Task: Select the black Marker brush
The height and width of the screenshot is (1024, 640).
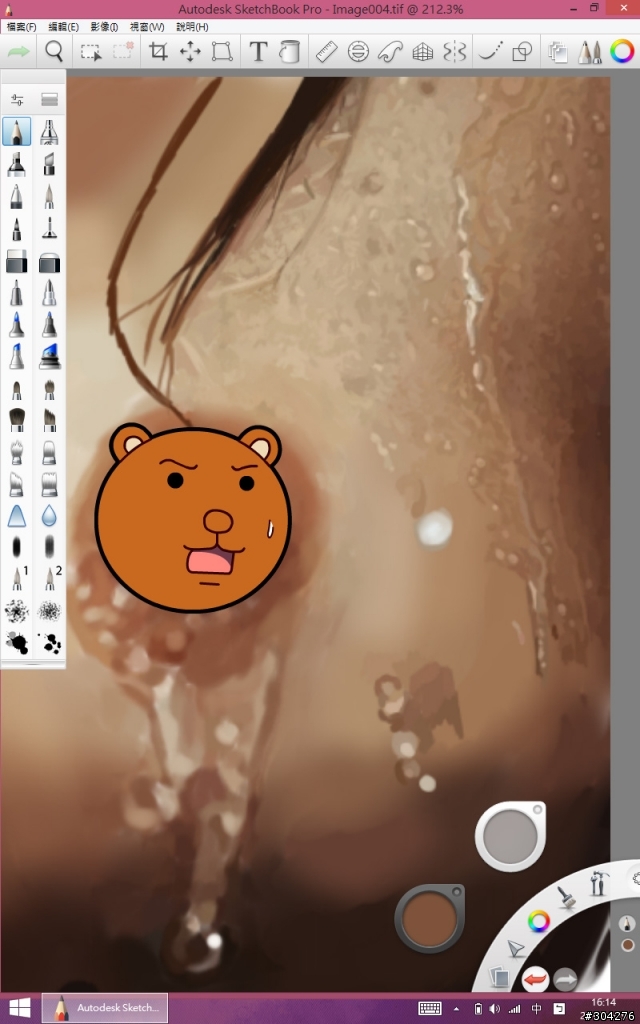Action: pyautogui.click(x=17, y=163)
